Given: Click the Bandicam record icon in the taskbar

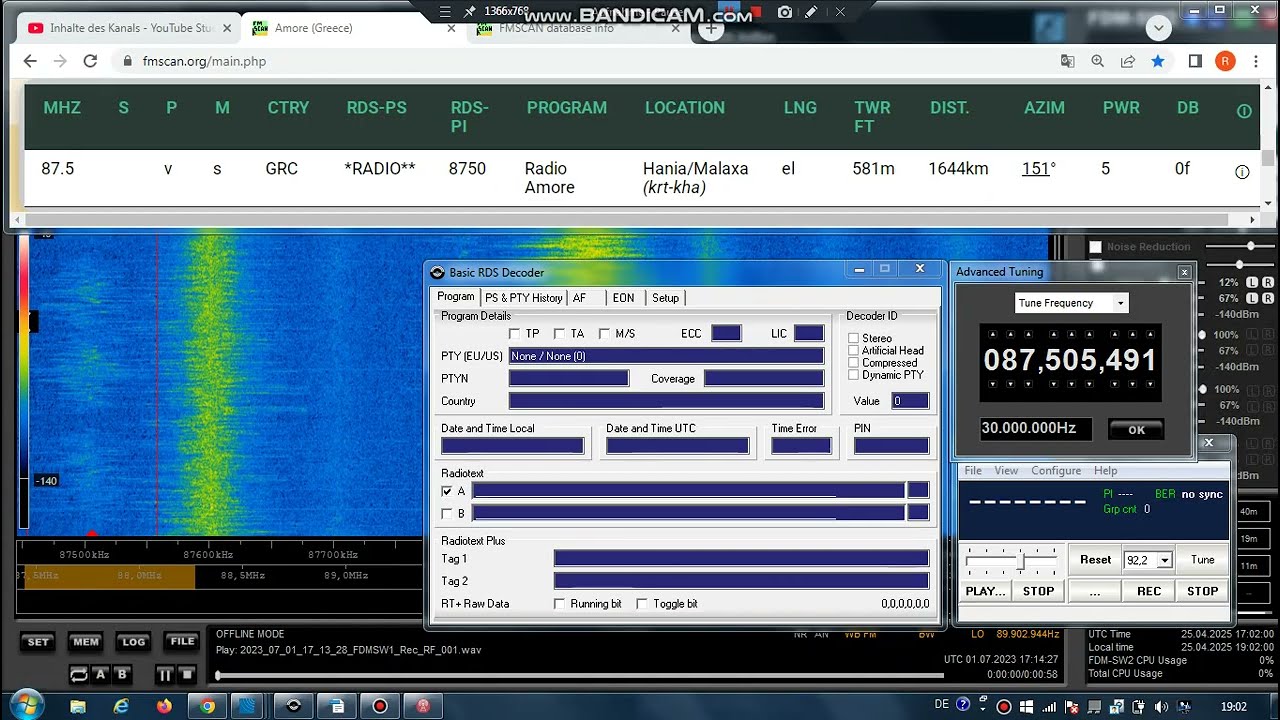Looking at the screenshot, I should [380, 706].
